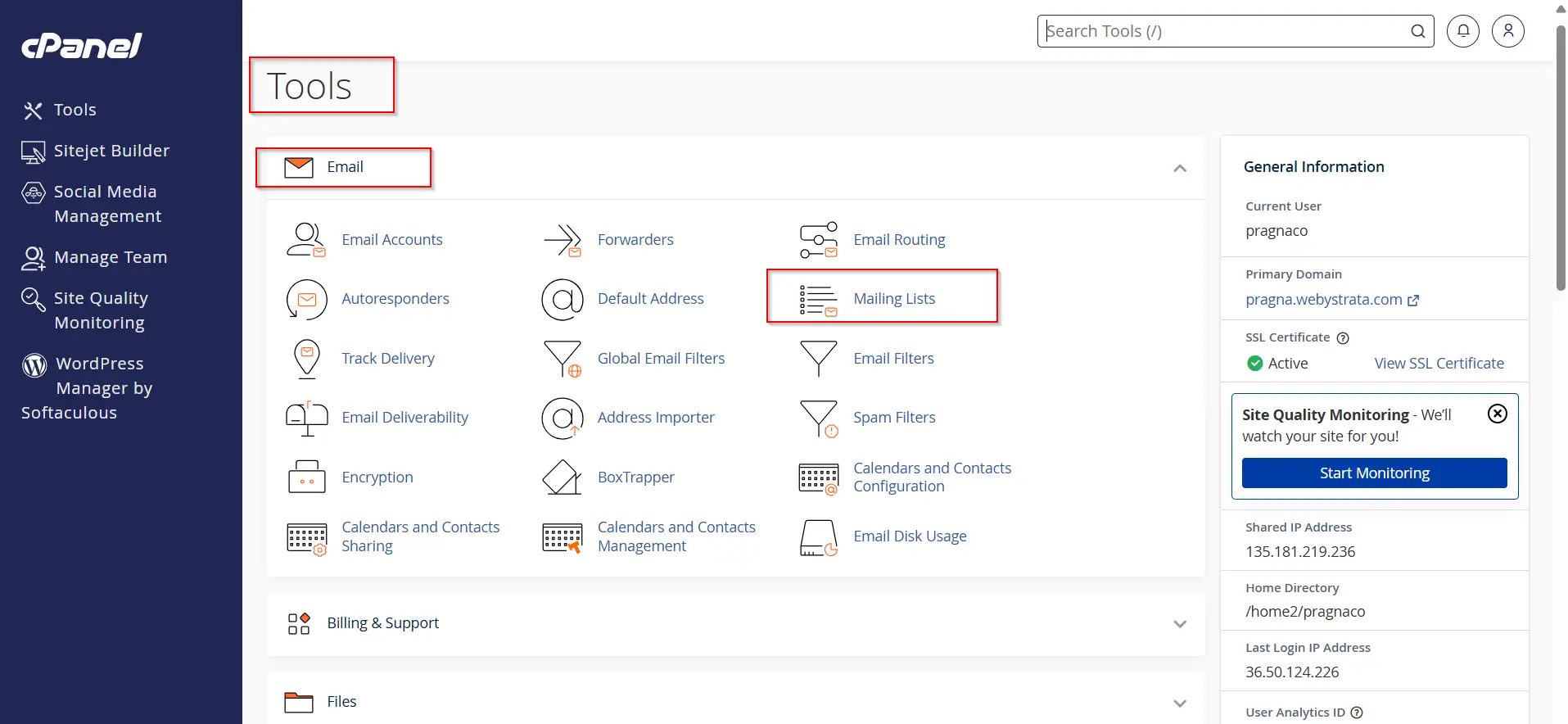
Task: Expand the Billing & Support section chevron
Action: click(1180, 624)
